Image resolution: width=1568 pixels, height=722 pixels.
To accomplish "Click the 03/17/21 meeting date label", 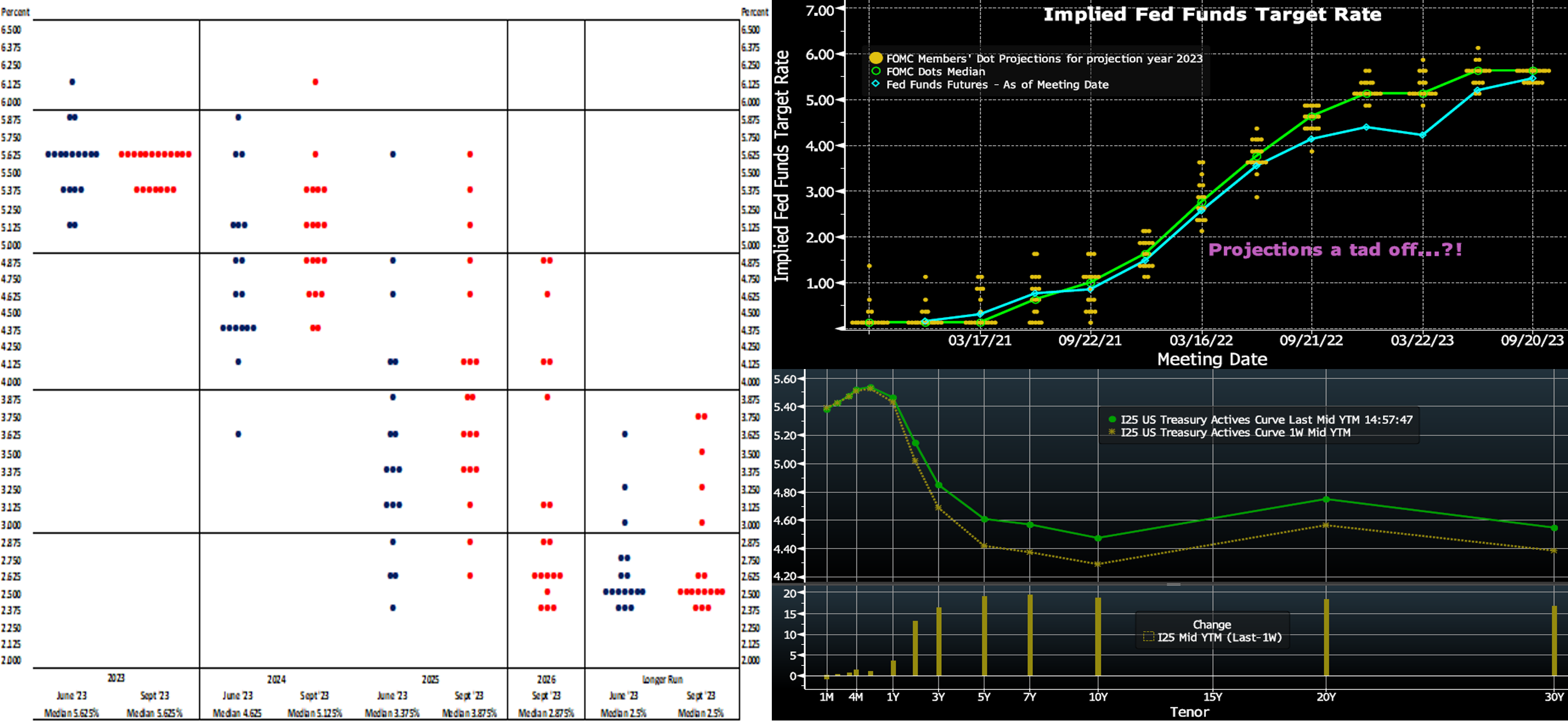I will click(979, 340).
